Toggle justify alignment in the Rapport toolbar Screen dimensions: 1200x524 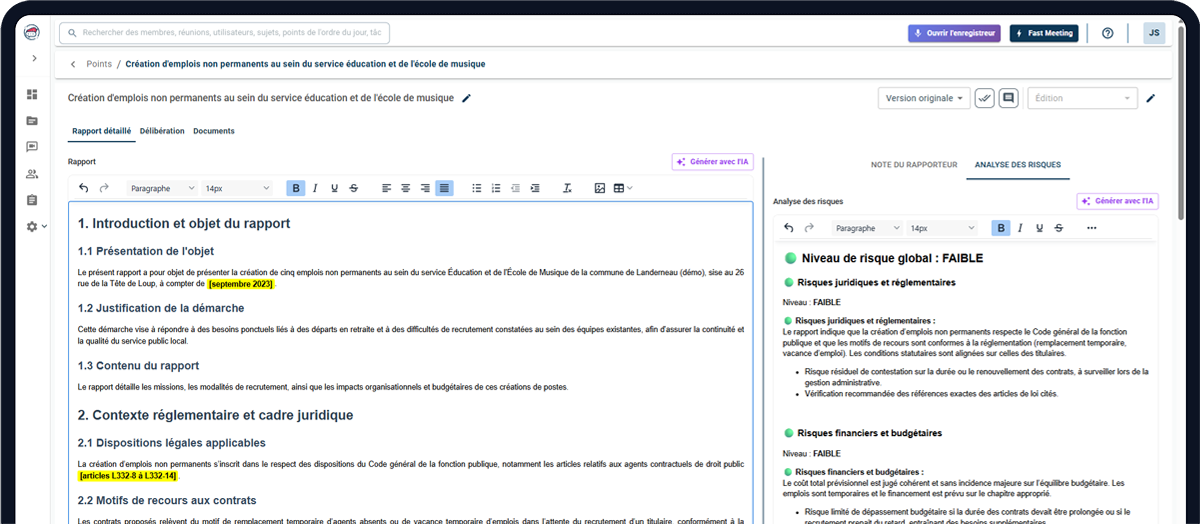444,188
